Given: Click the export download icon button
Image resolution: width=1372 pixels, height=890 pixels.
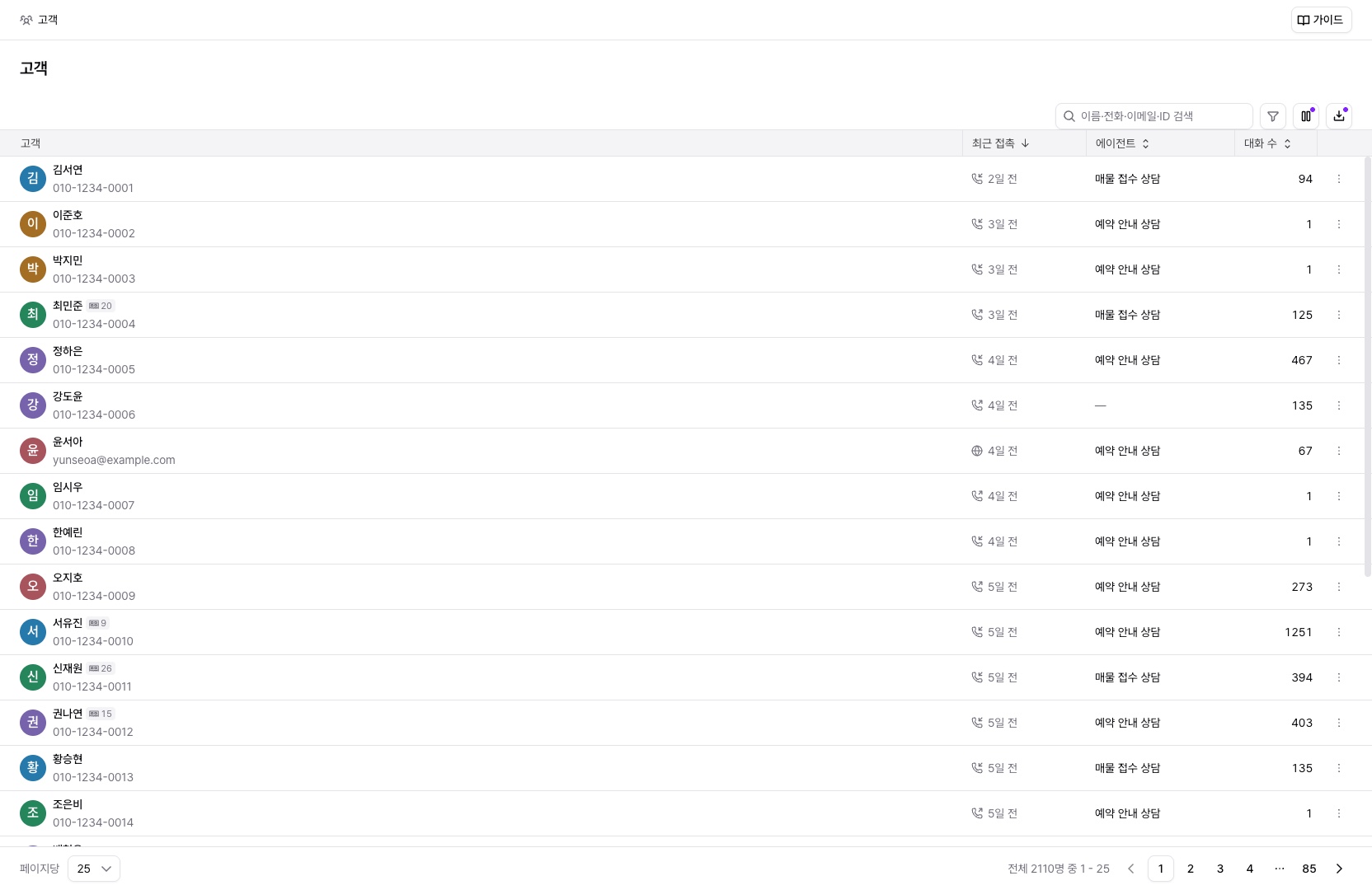Looking at the screenshot, I should (1339, 116).
